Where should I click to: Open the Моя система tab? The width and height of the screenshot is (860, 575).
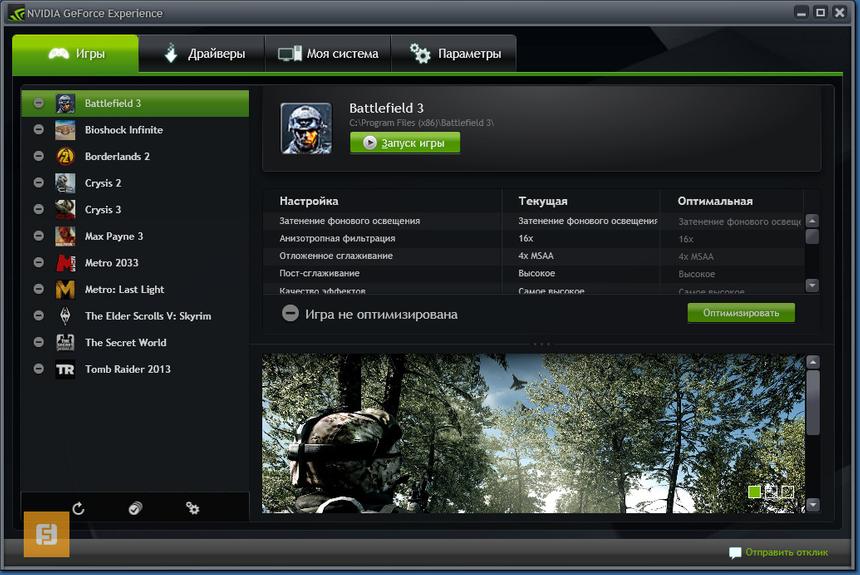point(328,54)
